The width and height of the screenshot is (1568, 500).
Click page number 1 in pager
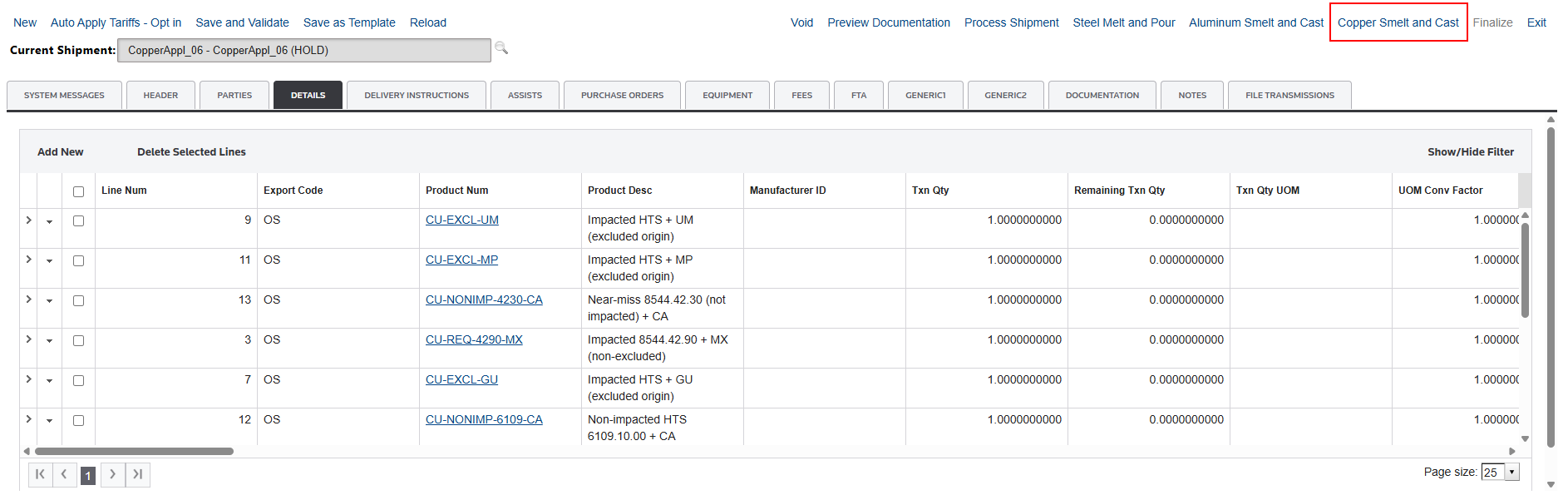tap(88, 475)
